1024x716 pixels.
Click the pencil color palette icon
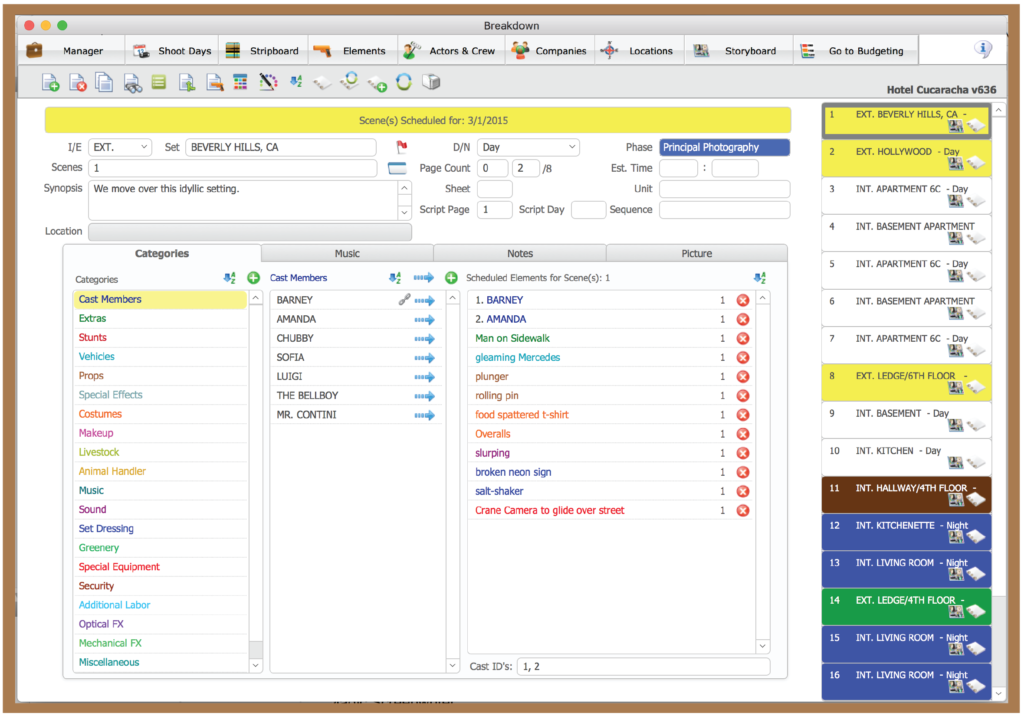click(x=268, y=82)
